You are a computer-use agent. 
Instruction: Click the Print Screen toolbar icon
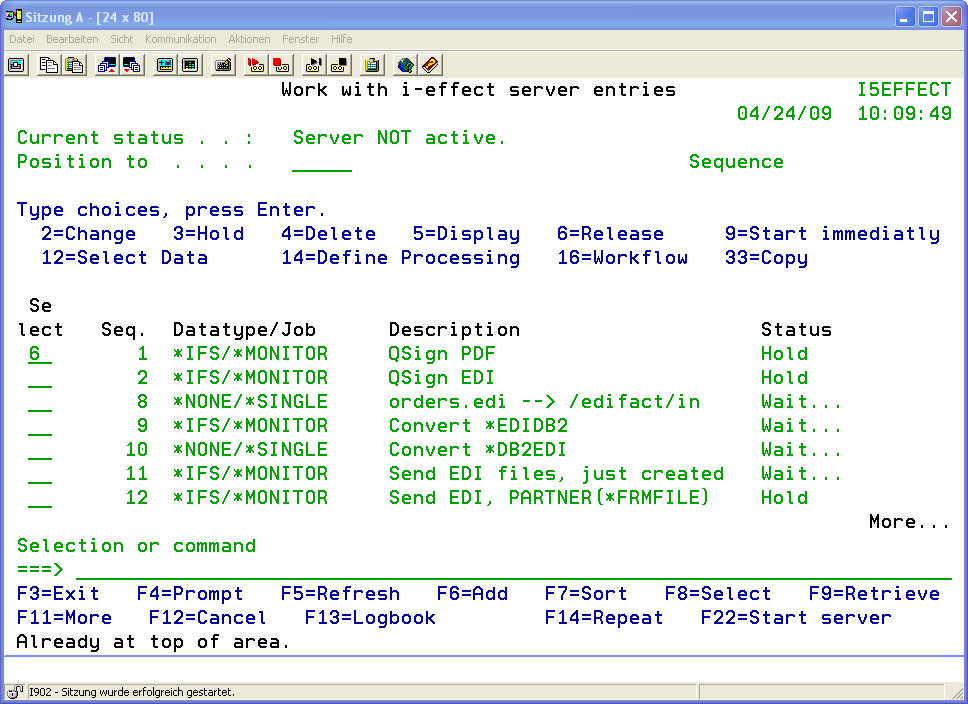point(16,65)
